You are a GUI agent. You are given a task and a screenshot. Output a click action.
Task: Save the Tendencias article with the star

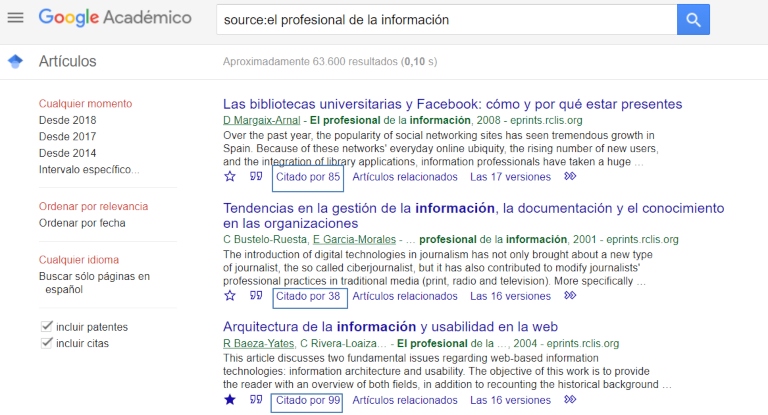point(230,295)
